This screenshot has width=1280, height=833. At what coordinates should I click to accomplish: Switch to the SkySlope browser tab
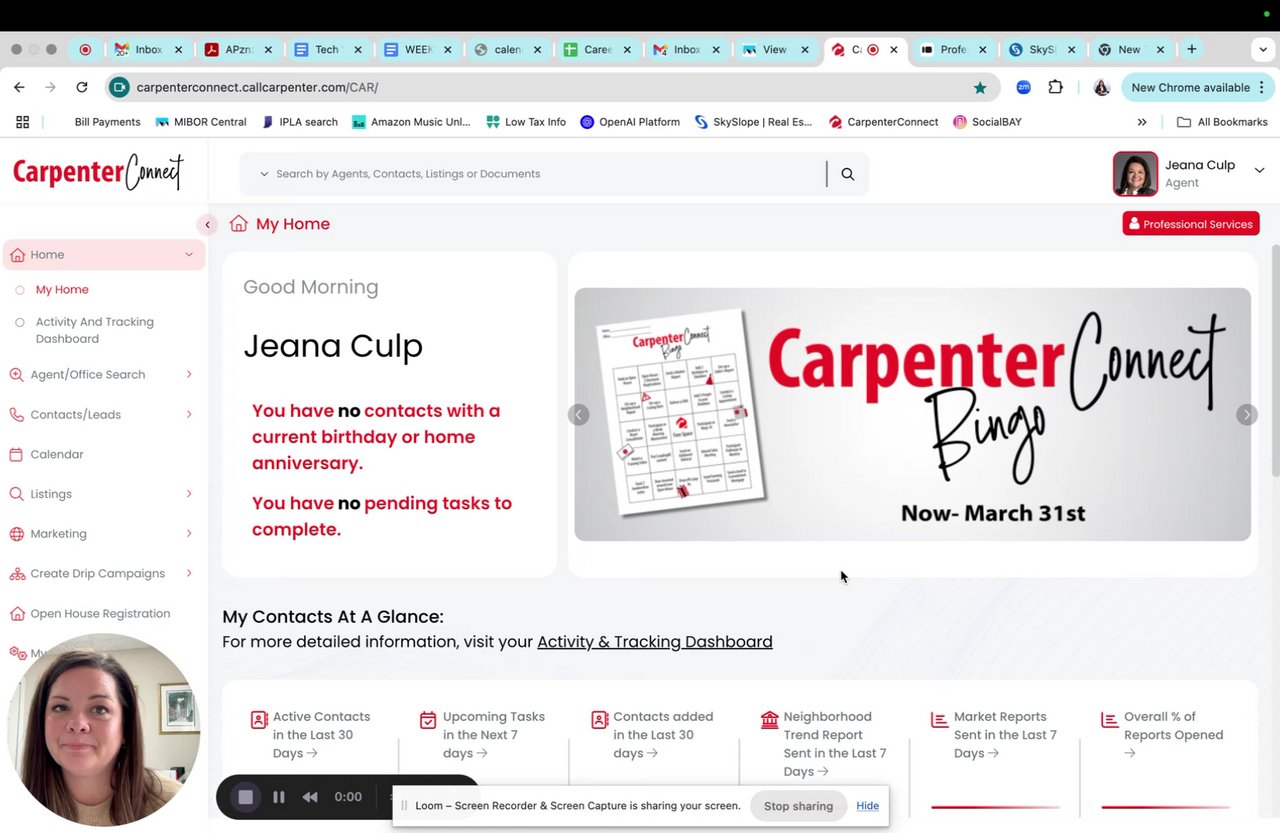click(1042, 49)
